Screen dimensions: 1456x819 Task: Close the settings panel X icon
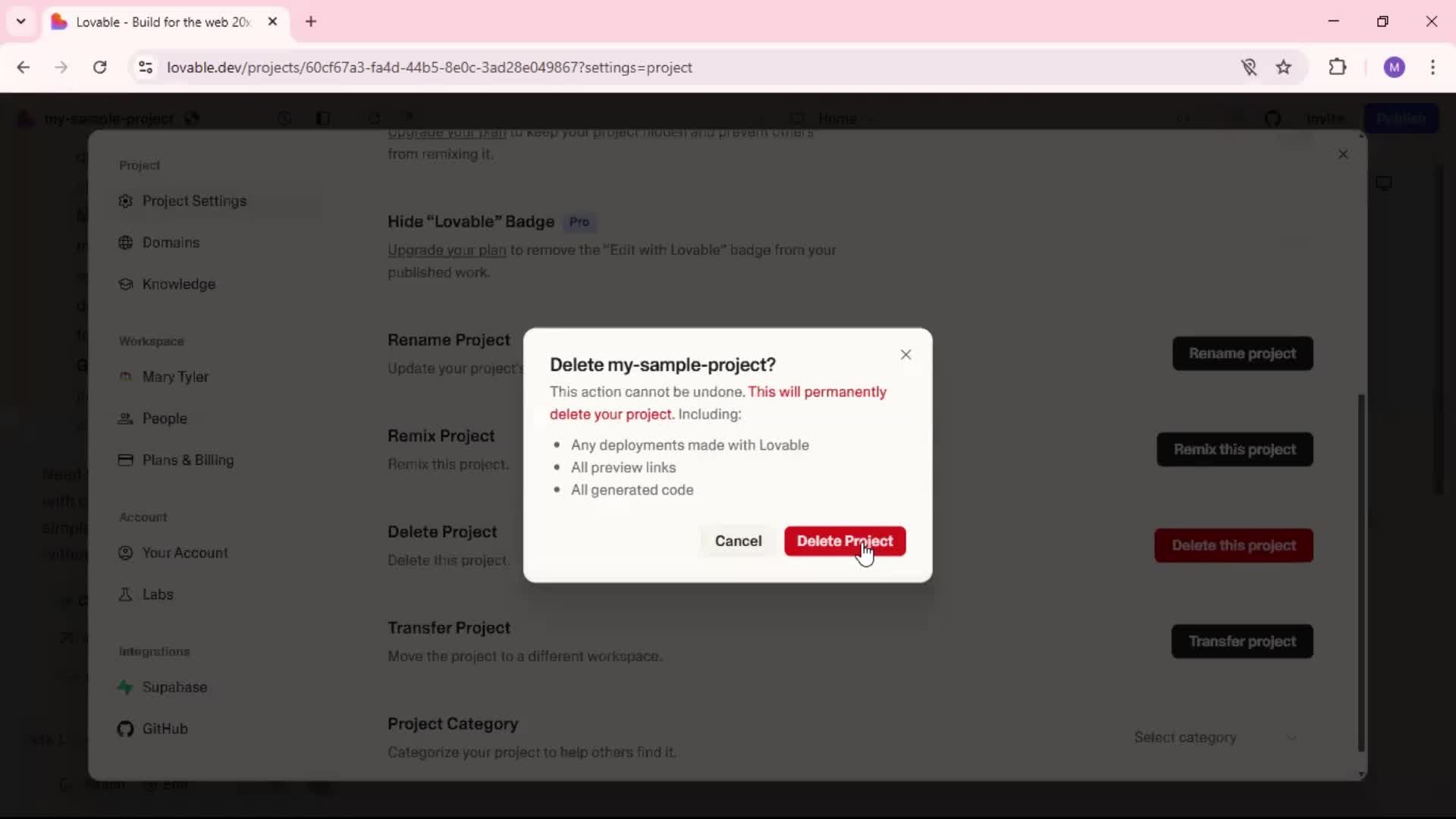point(1343,154)
